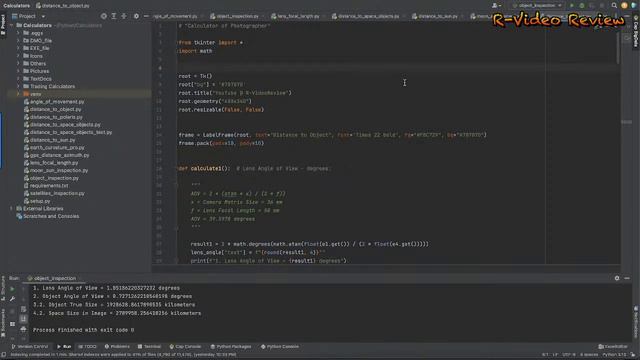
Task: Rerun program with green arrow in Run panel
Action: 12,289
